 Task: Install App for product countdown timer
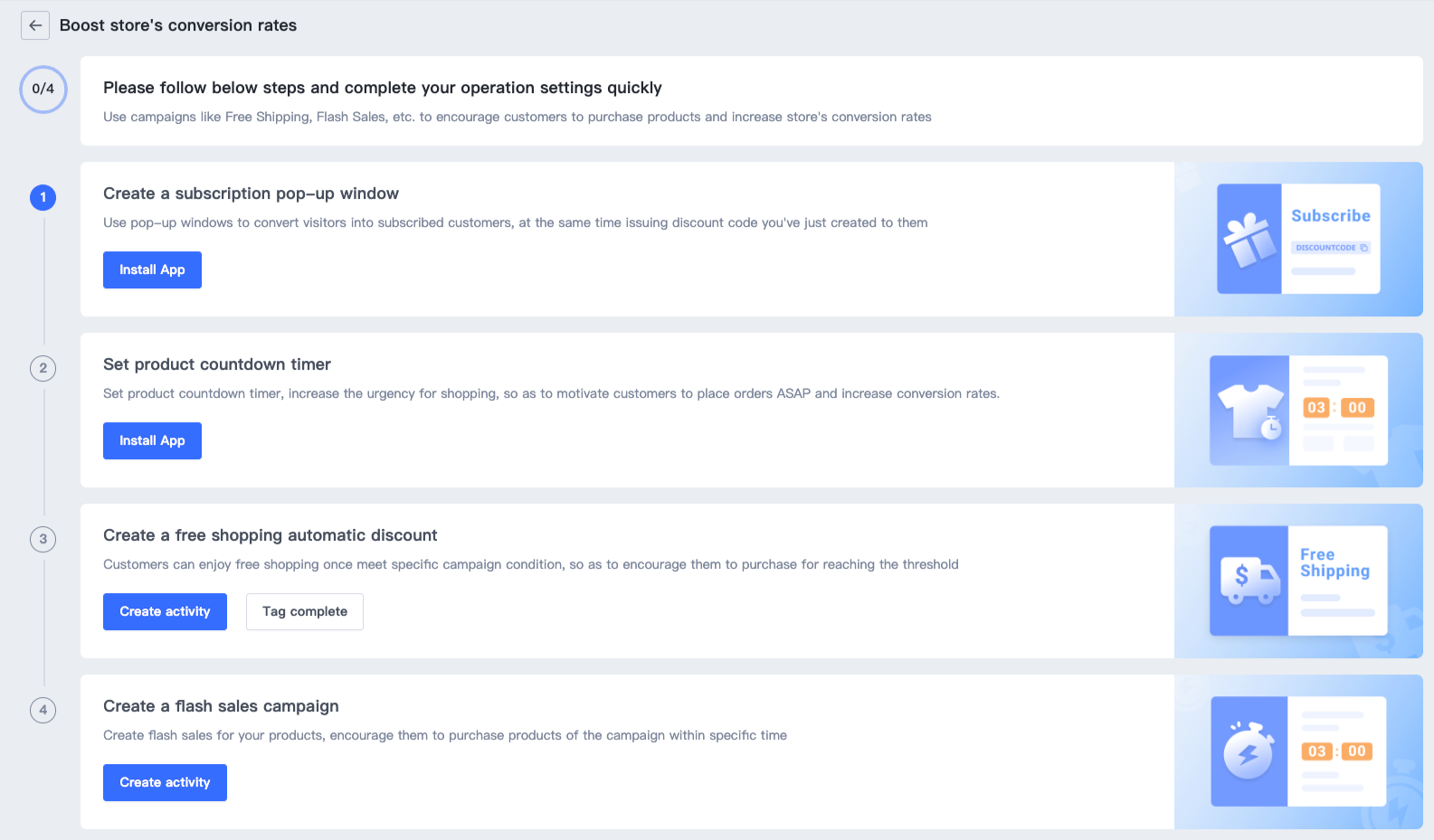click(x=152, y=441)
